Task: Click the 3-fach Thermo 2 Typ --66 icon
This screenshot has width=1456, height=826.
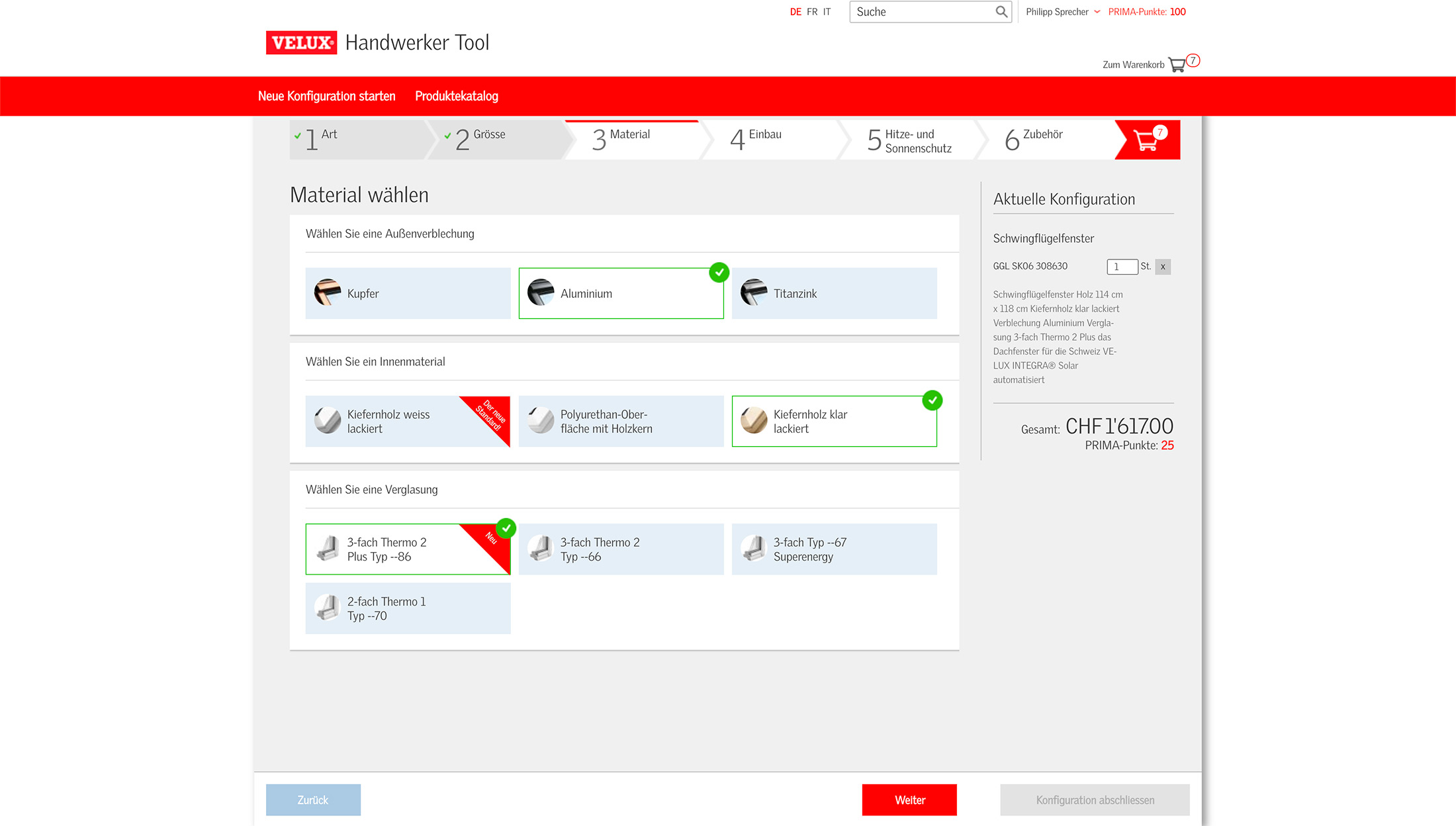Action: click(541, 548)
